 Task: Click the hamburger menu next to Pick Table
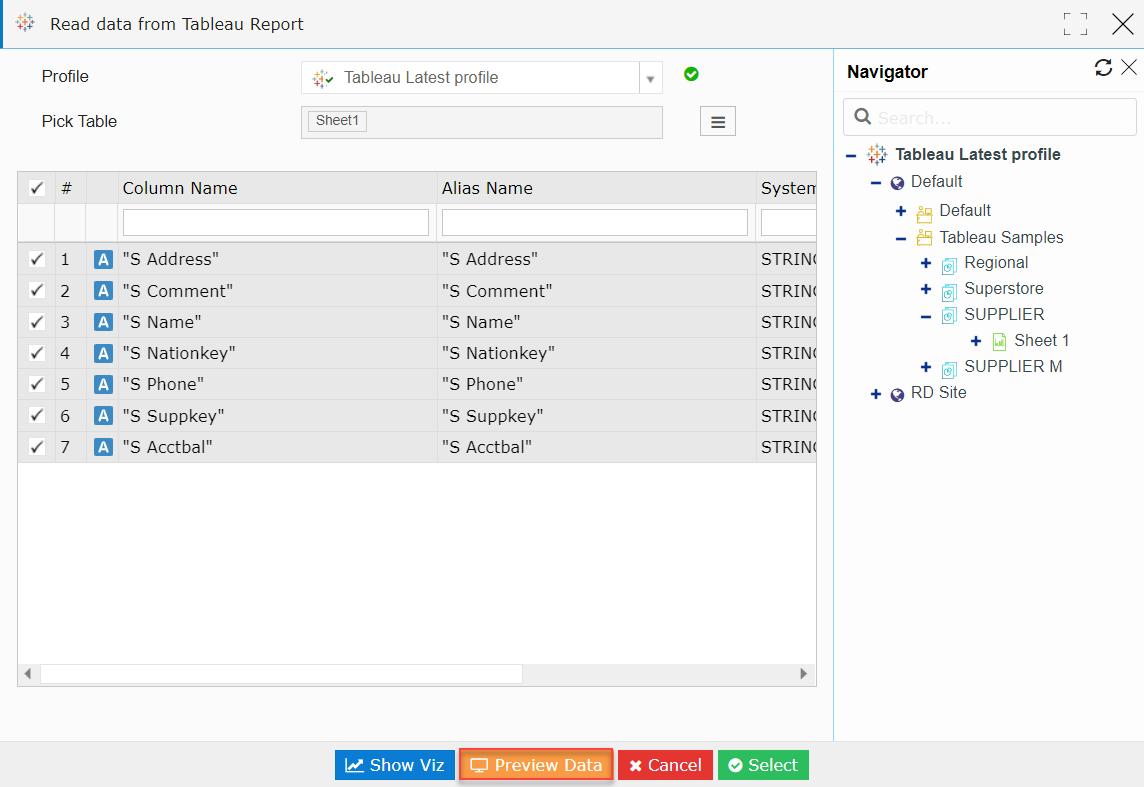pos(717,120)
